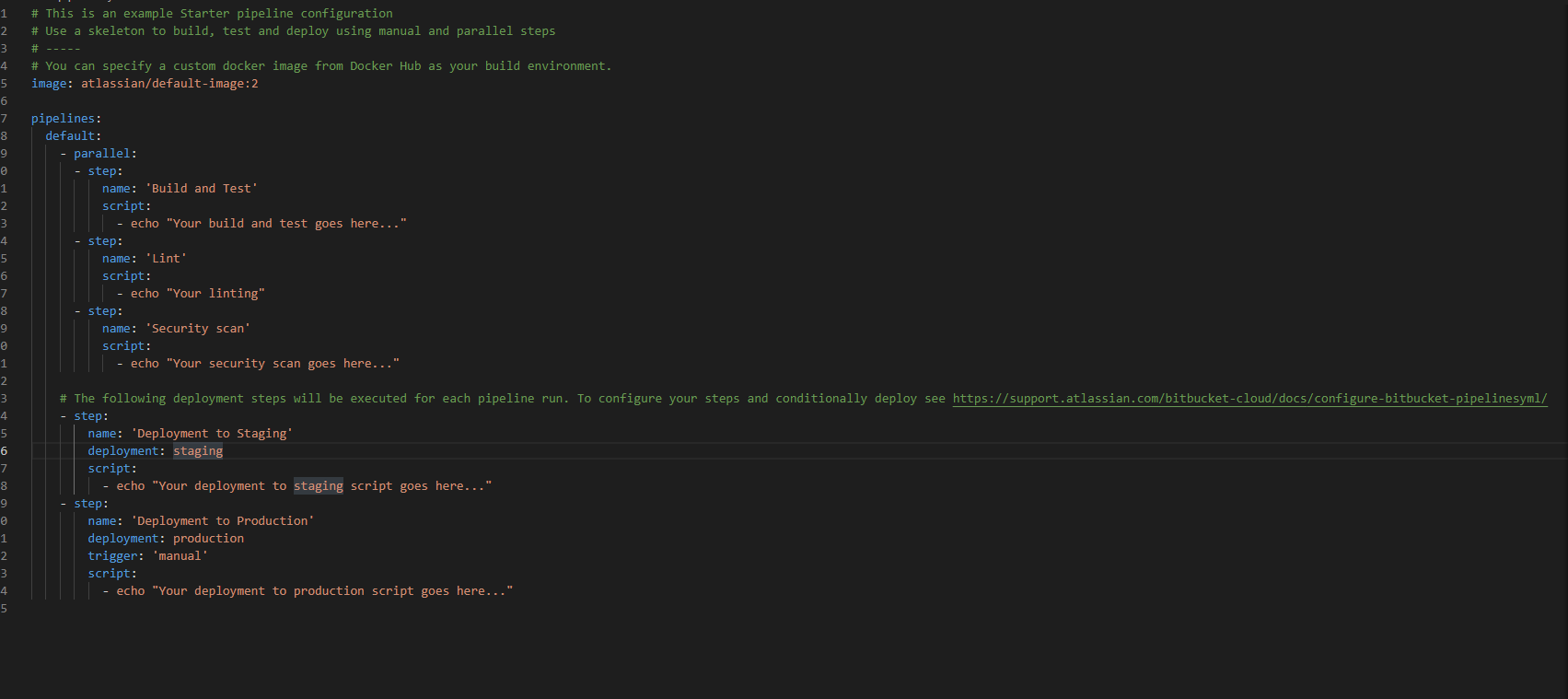
Task: Place cursor on 'production' deployment value
Action: (x=209, y=539)
